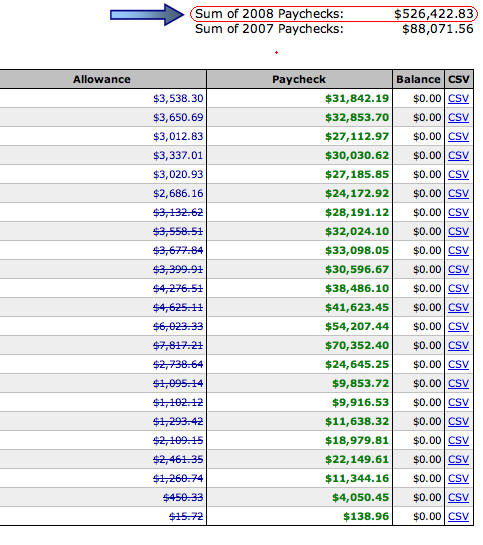Download CSV for the $27,112.97 paycheck row
Viewport: 483px width, 545px height.
[x=458, y=137]
